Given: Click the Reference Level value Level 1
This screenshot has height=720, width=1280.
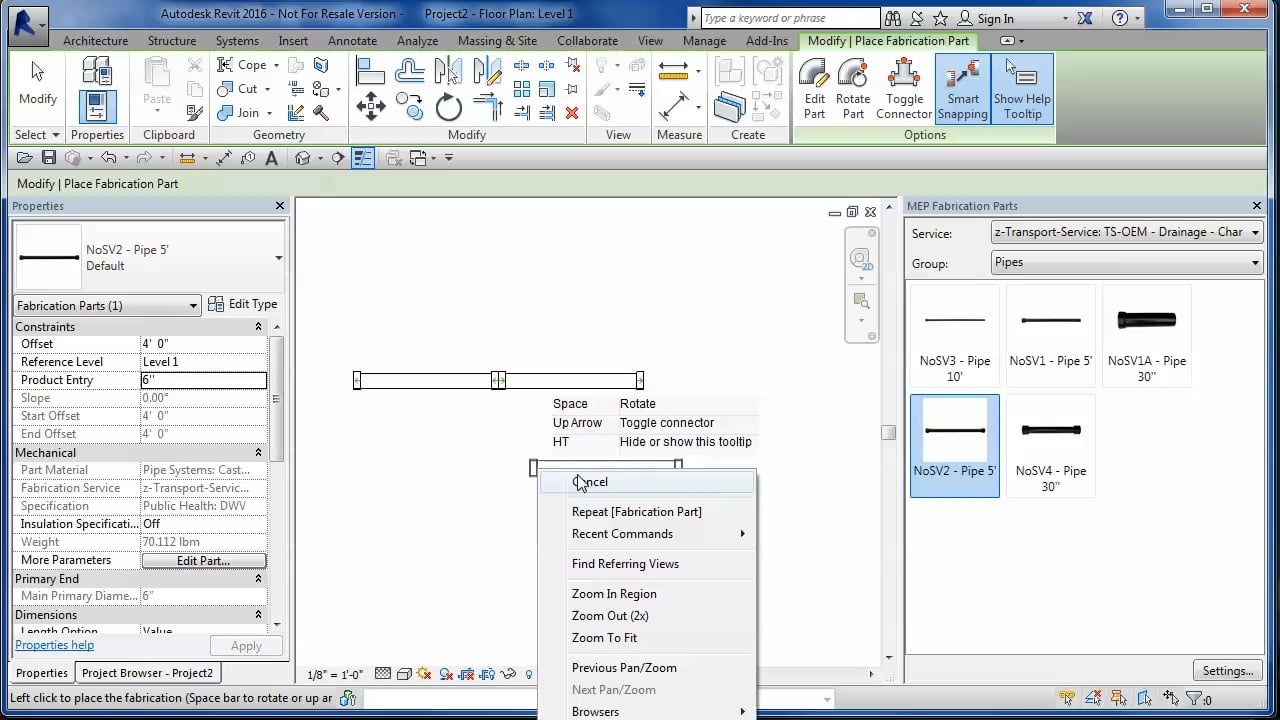Looking at the screenshot, I should pos(204,362).
